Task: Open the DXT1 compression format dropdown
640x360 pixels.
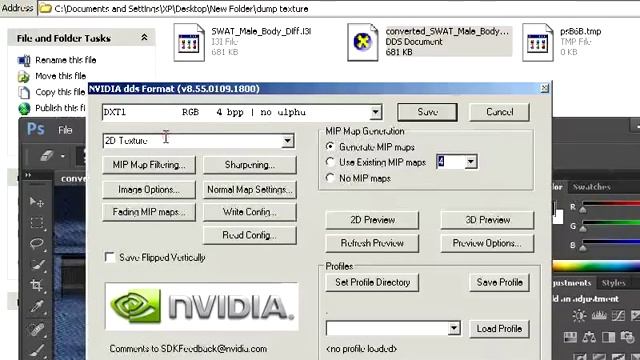Action: point(376,112)
